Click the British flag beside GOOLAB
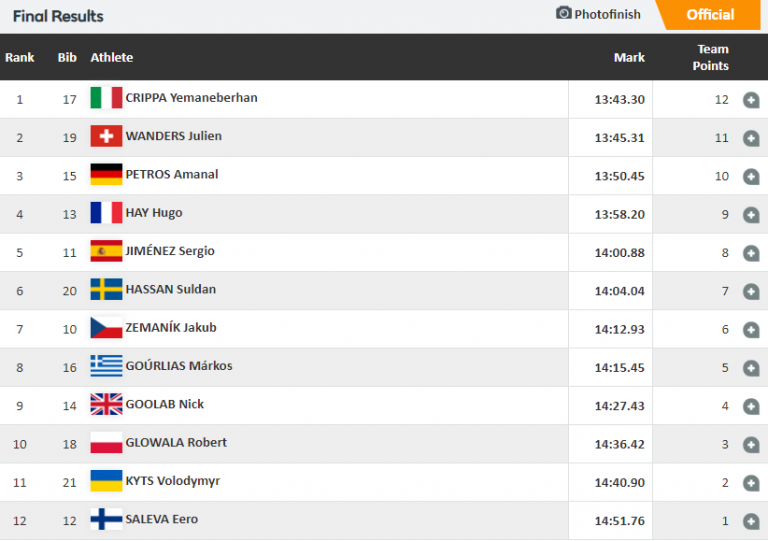Viewport: 768px width, 541px height. click(106, 404)
